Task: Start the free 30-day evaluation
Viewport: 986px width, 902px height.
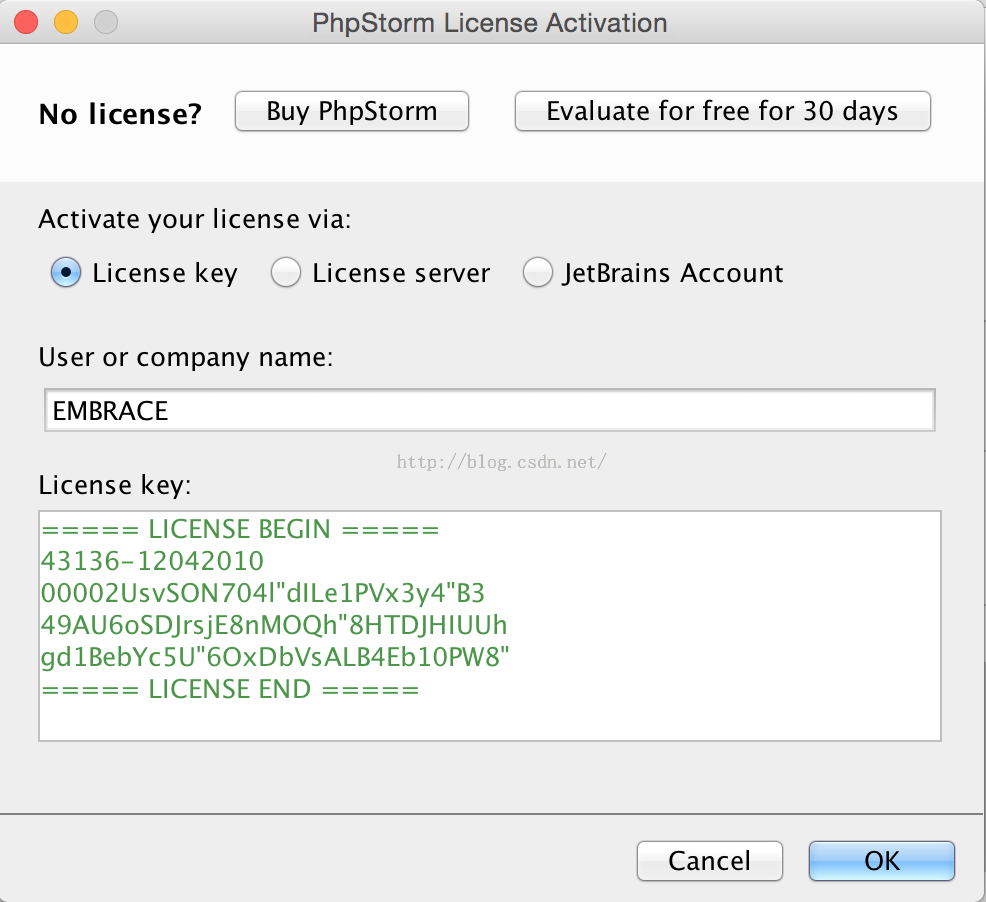Action: (x=722, y=111)
